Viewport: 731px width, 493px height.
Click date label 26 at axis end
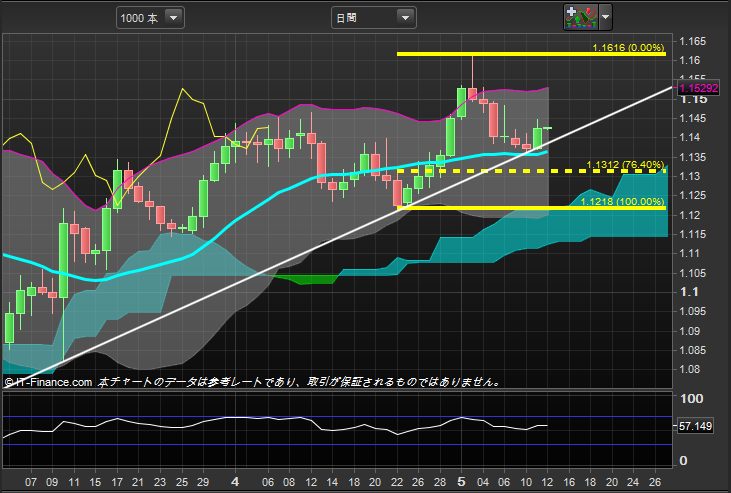pos(655,482)
